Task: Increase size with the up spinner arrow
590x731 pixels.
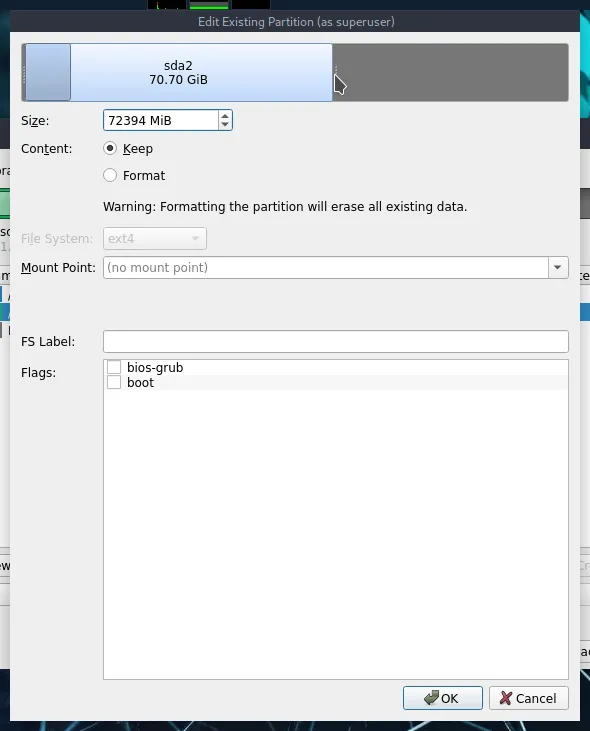Action: coord(225,116)
